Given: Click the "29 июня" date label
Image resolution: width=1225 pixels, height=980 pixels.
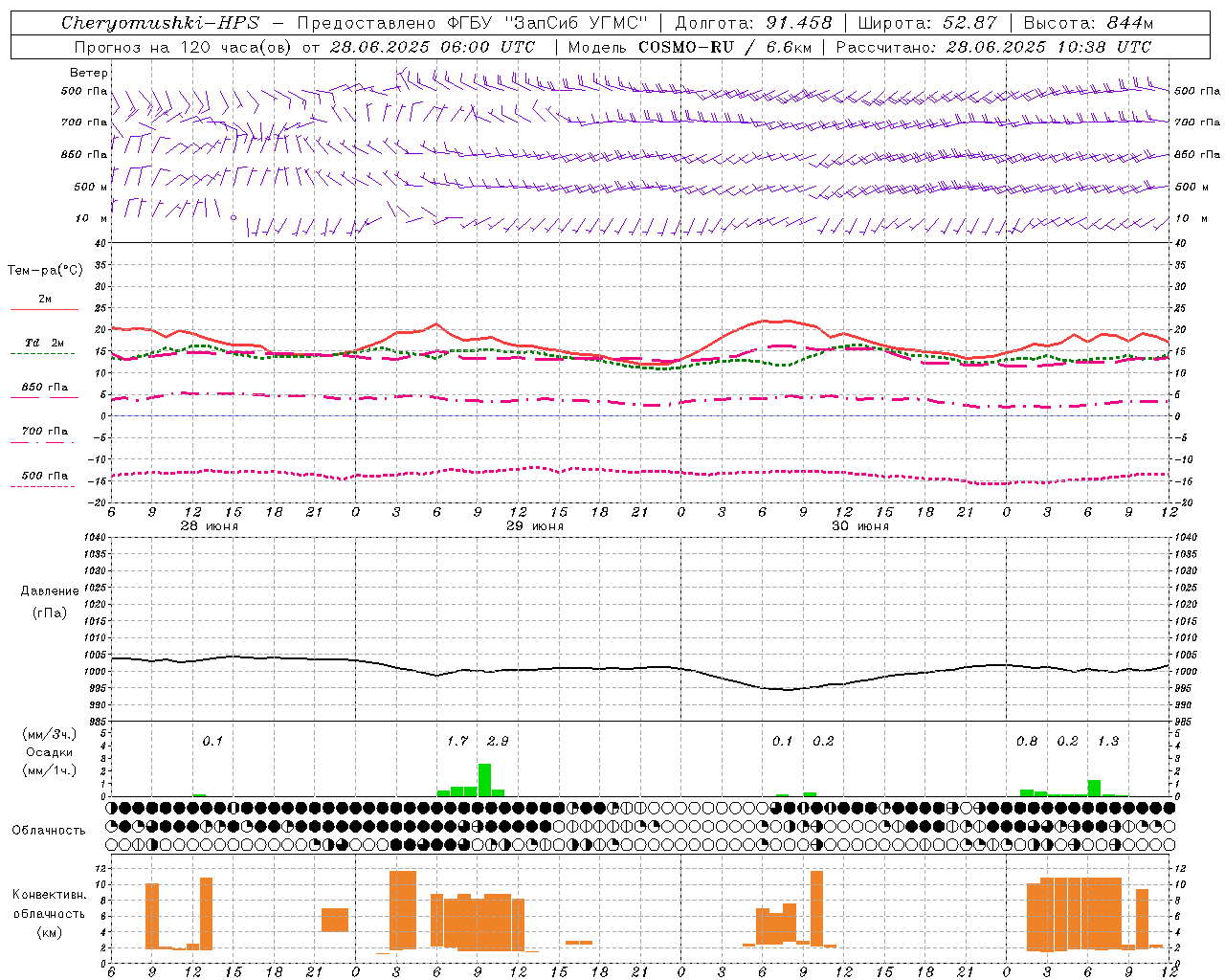Looking at the screenshot, I should 535,526.
